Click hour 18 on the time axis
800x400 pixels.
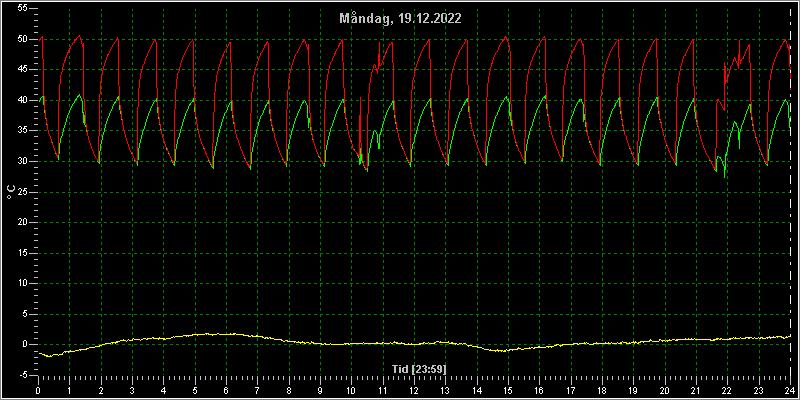click(x=602, y=391)
